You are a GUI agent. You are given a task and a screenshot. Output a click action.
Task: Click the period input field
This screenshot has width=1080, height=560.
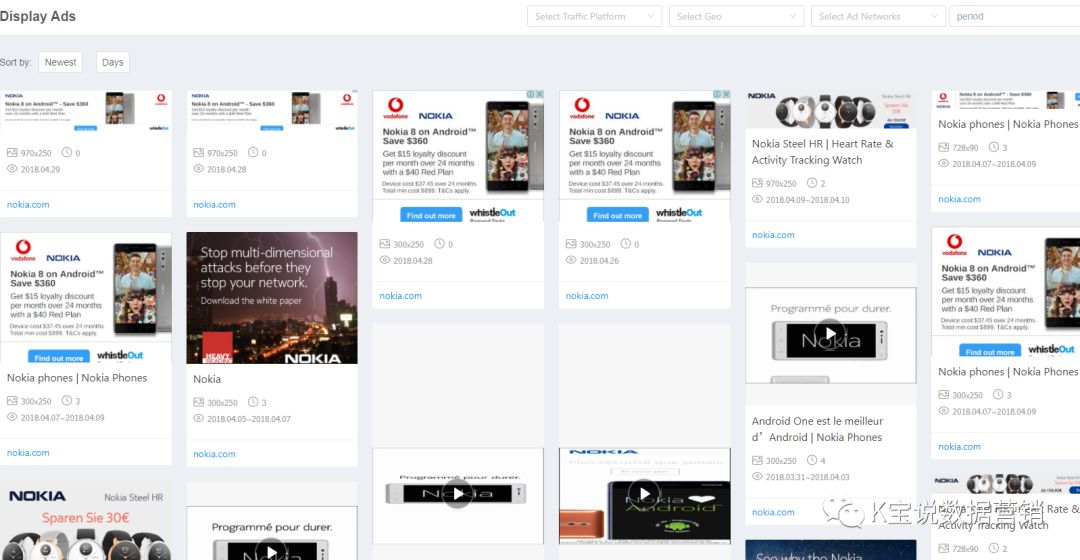click(1015, 16)
